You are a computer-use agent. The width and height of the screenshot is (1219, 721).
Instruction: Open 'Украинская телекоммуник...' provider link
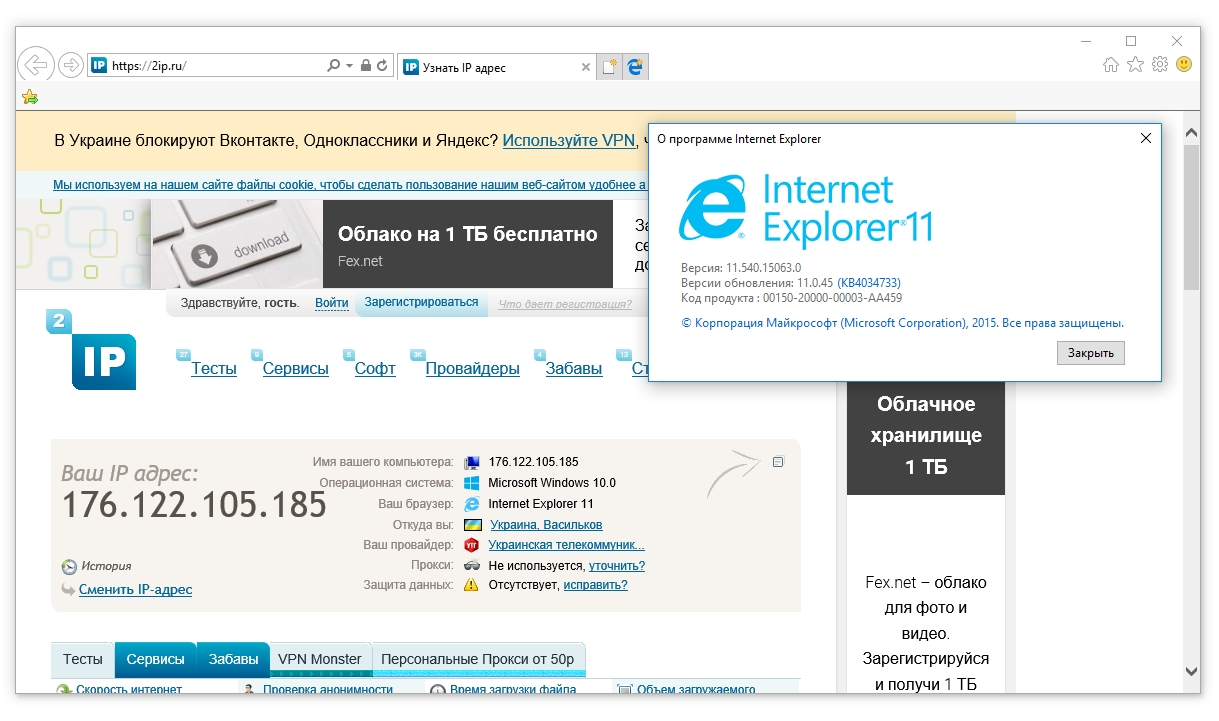pyautogui.click(x=566, y=545)
